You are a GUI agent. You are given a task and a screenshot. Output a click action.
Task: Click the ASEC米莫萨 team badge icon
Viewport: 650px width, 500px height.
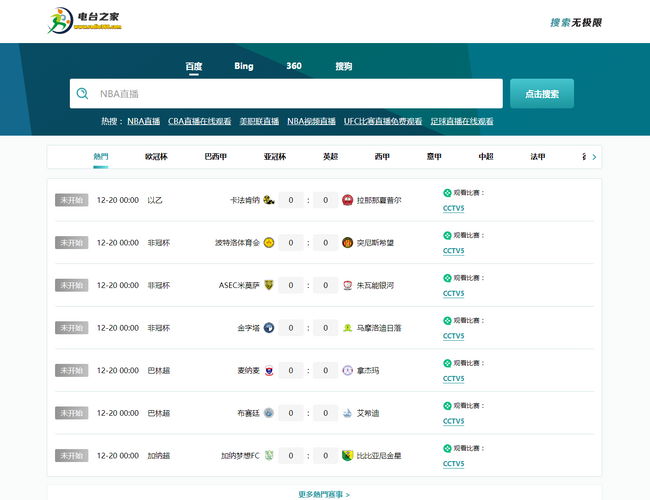(x=269, y=285)
